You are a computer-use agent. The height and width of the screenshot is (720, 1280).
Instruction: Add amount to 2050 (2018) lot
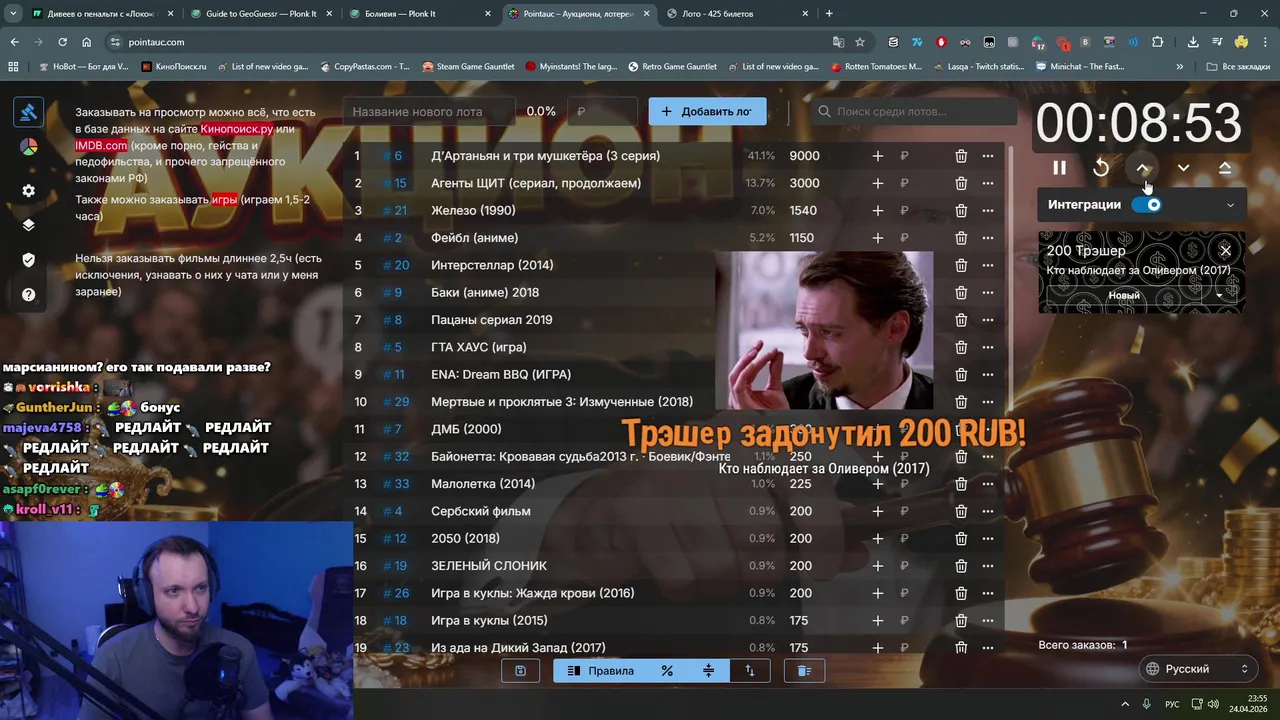pyautogui.click(x=877, y=539)
